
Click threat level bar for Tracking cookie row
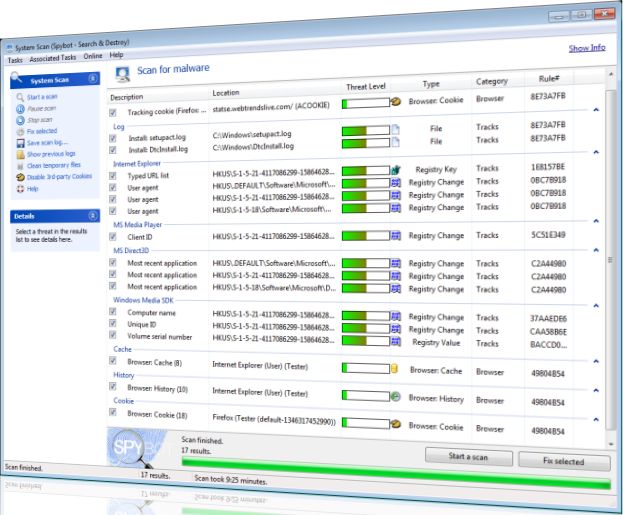pos(366,103)
